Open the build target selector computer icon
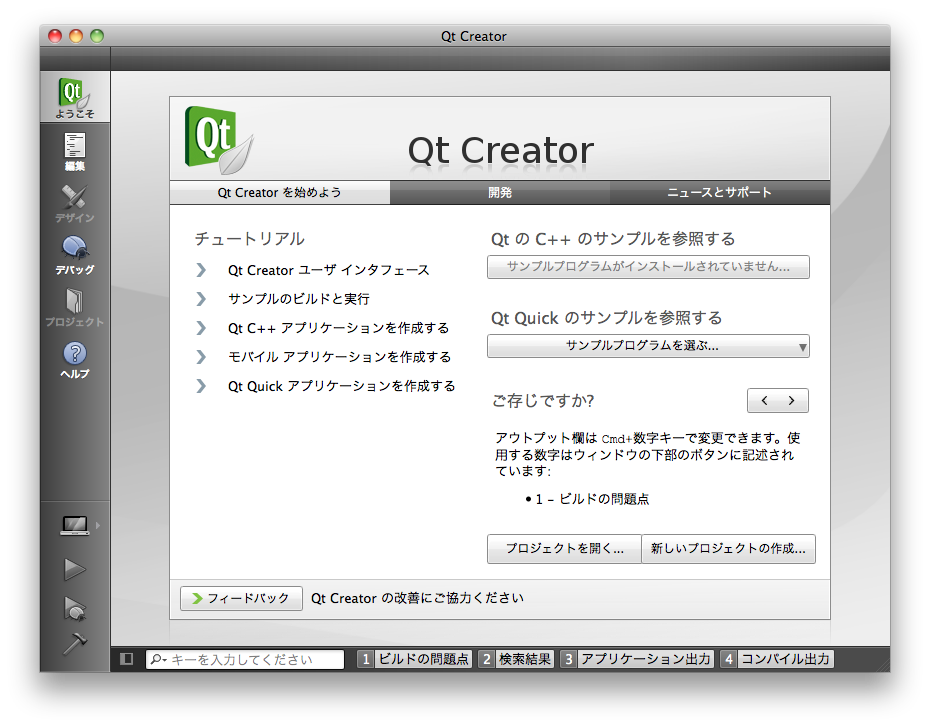Viewport: 930px width, 727px height. [75, 525]
